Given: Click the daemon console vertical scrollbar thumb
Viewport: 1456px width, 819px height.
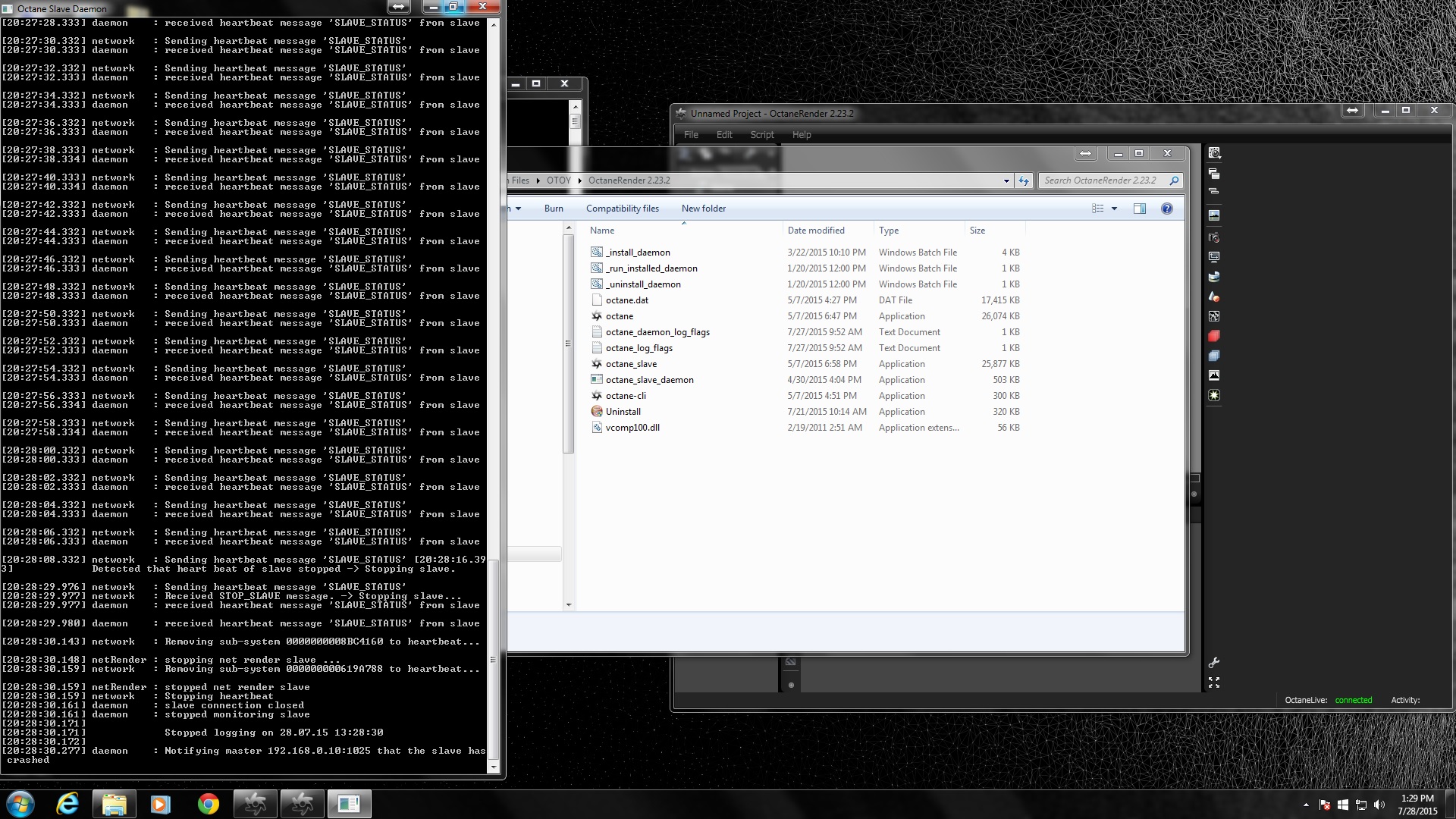Looking at the screenshot, I should coord(494,660).
